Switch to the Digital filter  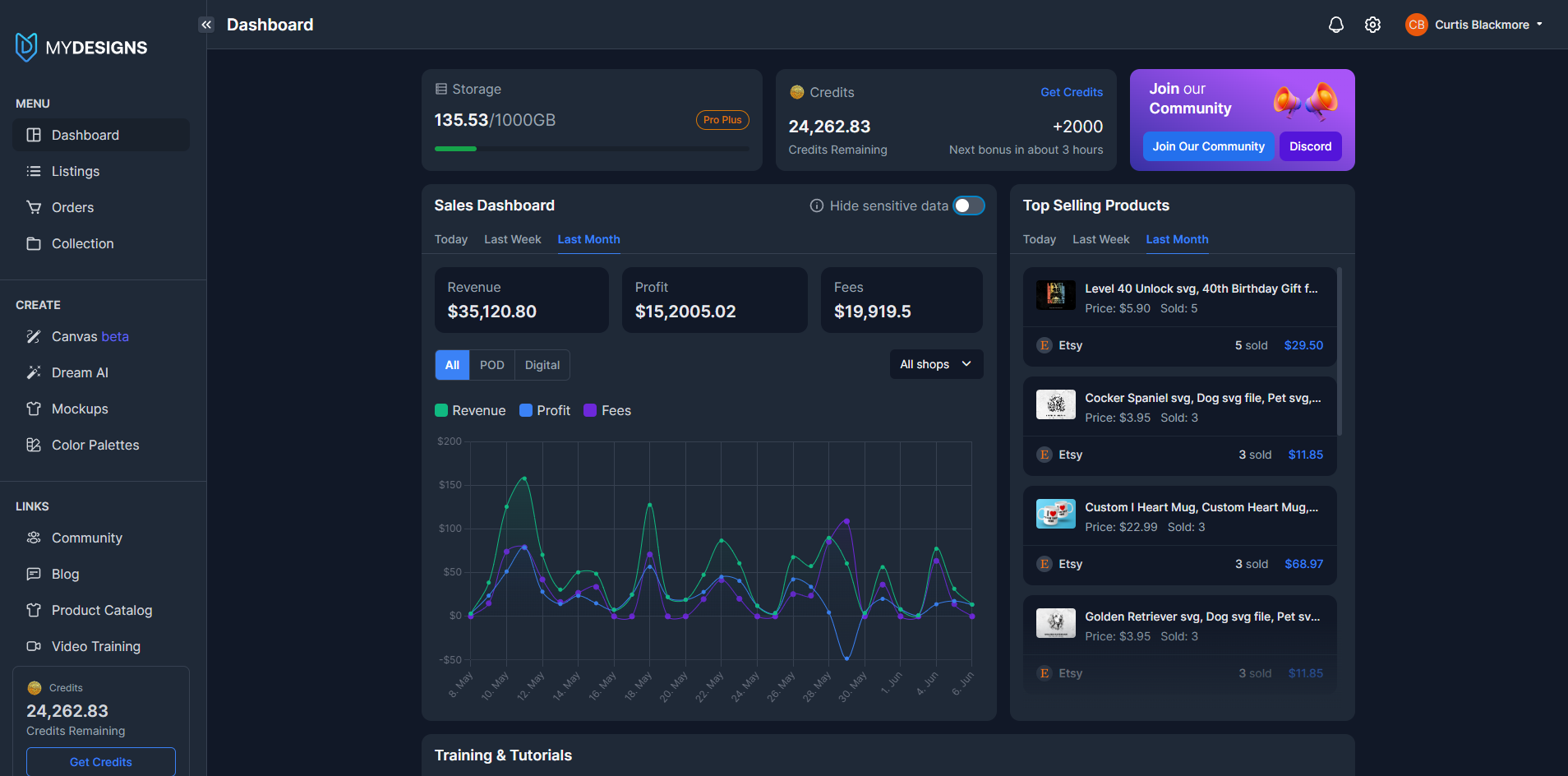(542, 364)
